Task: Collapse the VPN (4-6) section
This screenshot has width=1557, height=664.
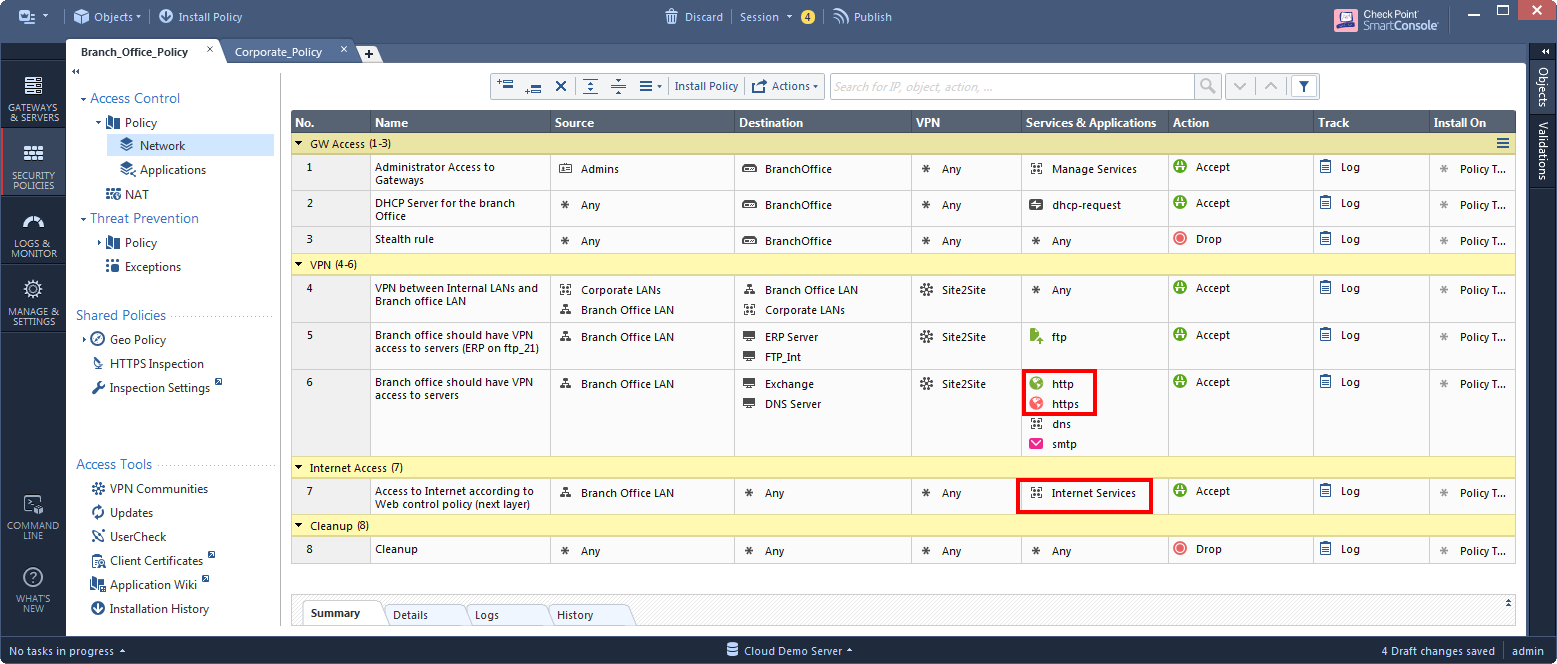Action: click(299, 265)
